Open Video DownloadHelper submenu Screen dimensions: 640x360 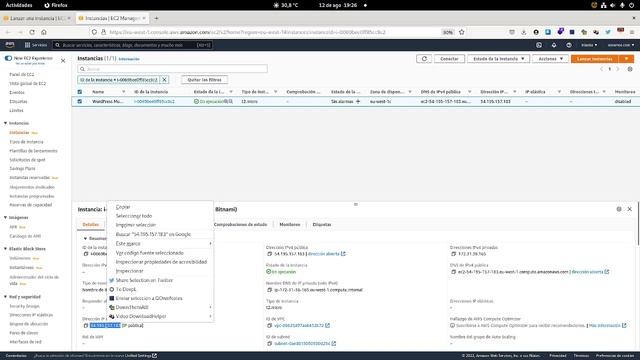tap(160, 316)
